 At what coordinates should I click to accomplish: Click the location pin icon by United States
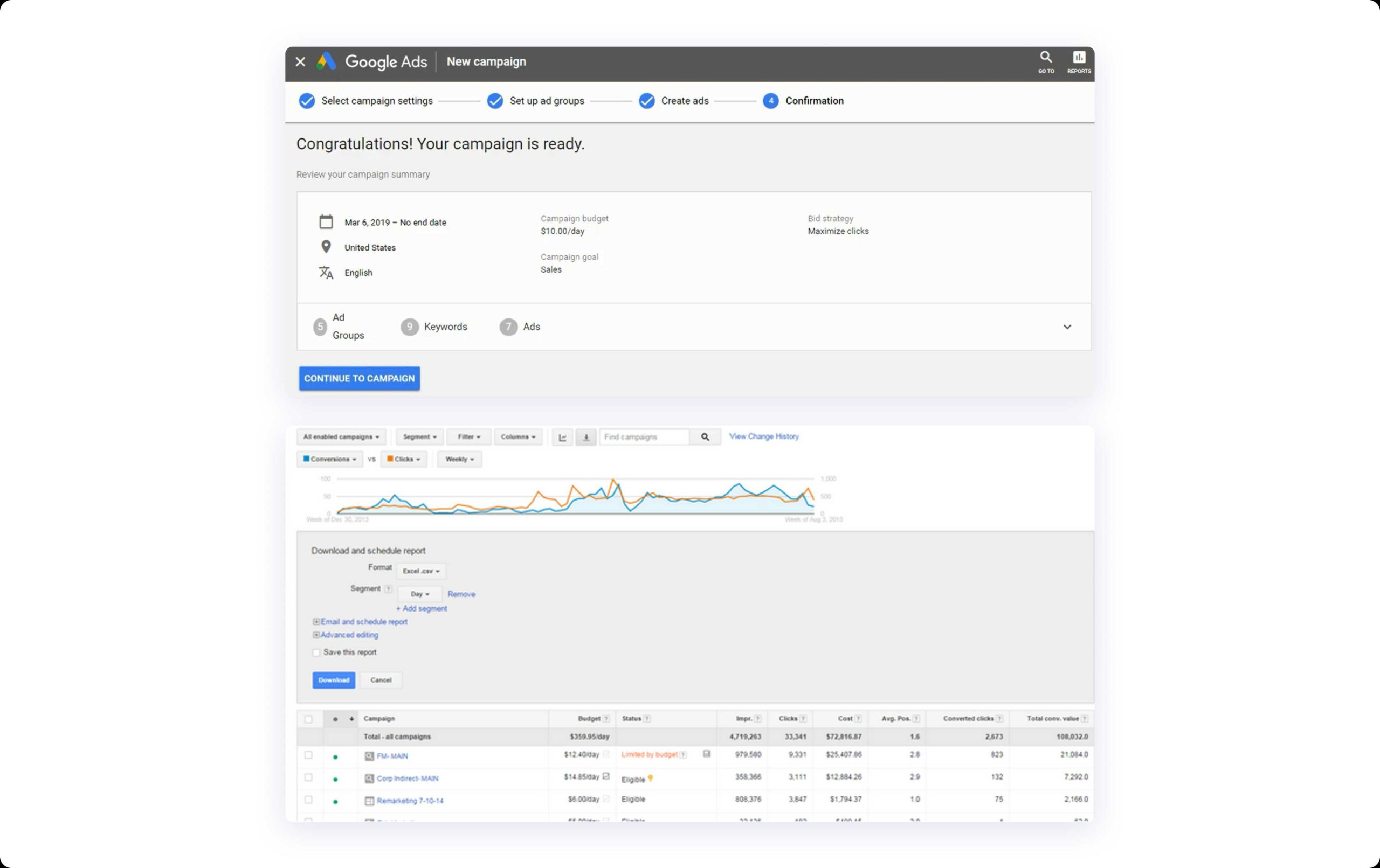tap(326, 247)
